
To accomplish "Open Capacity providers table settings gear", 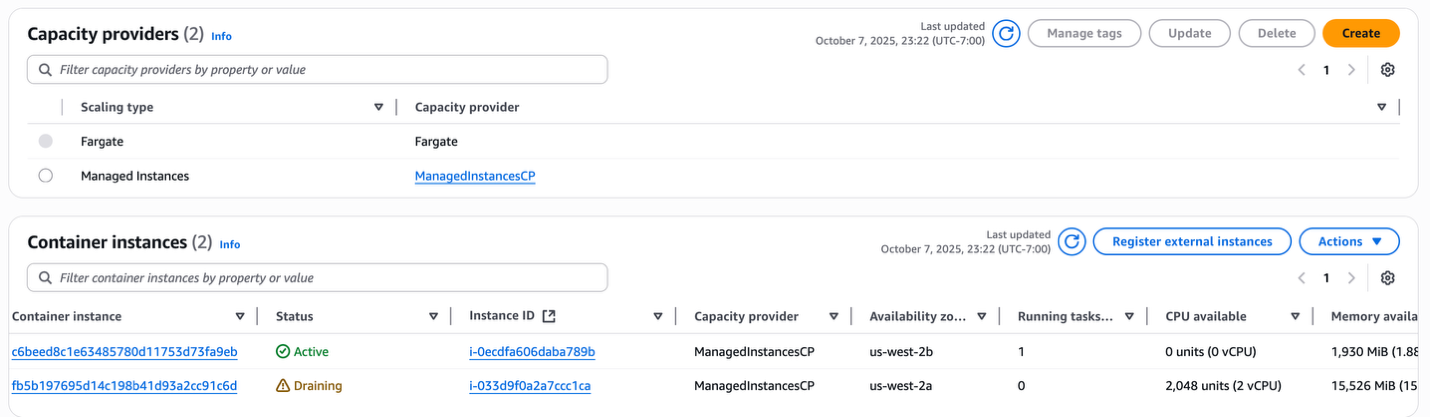I will pos(1387,70).
